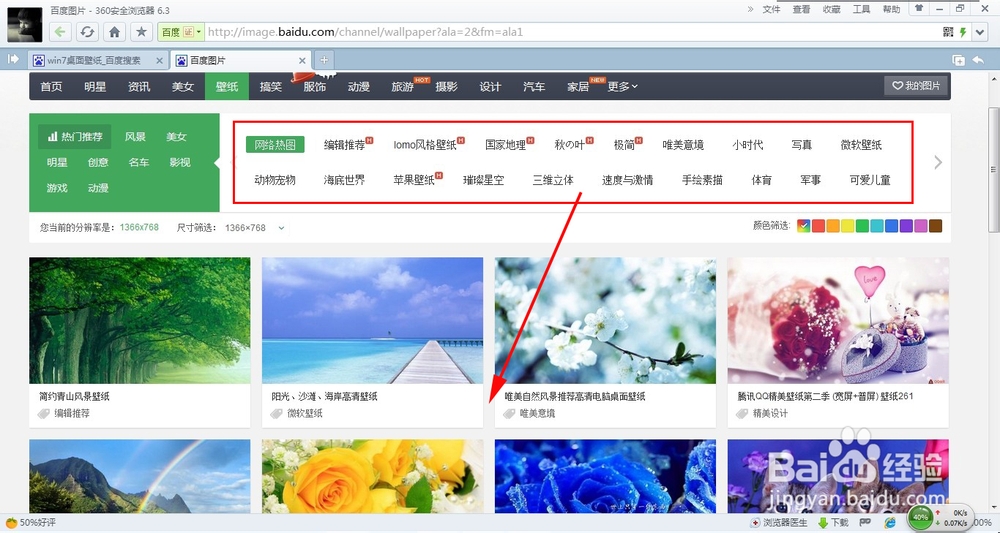This screenshot has width=1000, height=533.
Task: Reload the page with refresh icon
Action: click(x=87, y=32)
